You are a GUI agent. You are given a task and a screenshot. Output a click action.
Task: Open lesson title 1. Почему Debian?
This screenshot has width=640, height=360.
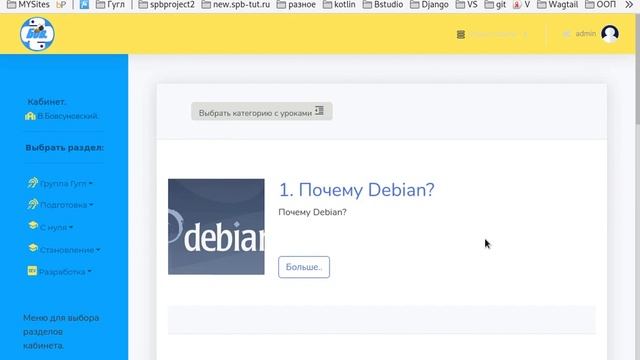[x=356, y=190]
